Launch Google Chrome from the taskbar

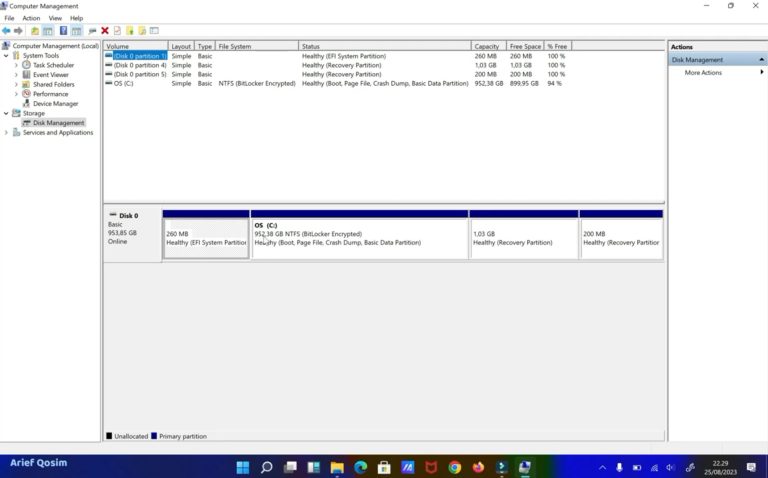click(455, 467)
